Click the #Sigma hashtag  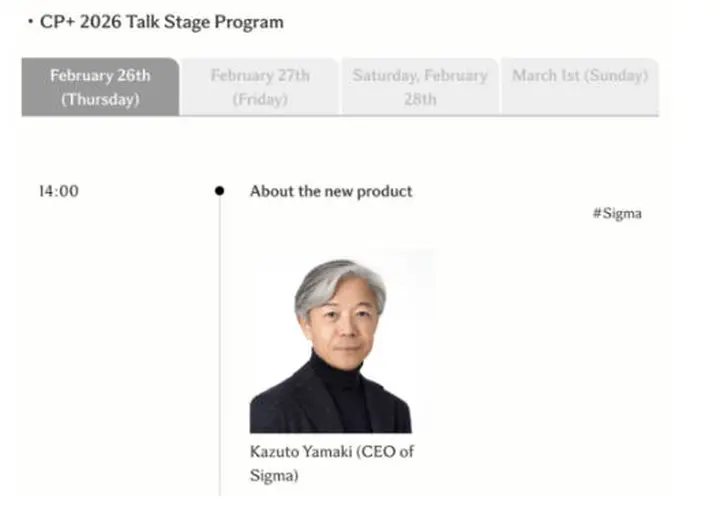pos(616,213)
